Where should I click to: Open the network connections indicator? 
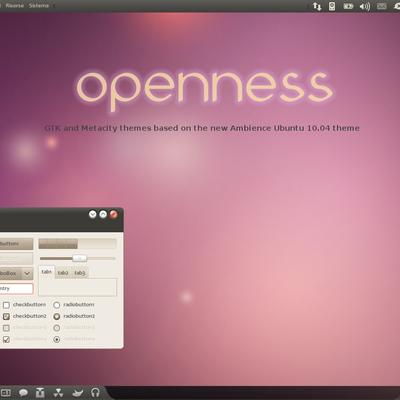pyautogui.click(x=317, y=6)
